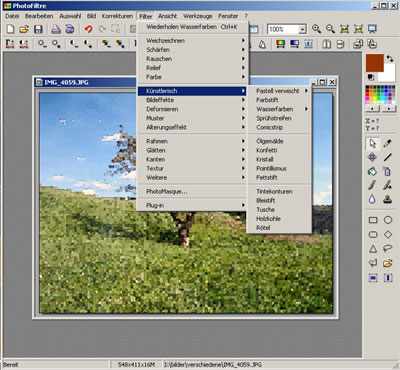Choose the Lasso selection shape
The image size is (400, 370).
pos(388,248)
